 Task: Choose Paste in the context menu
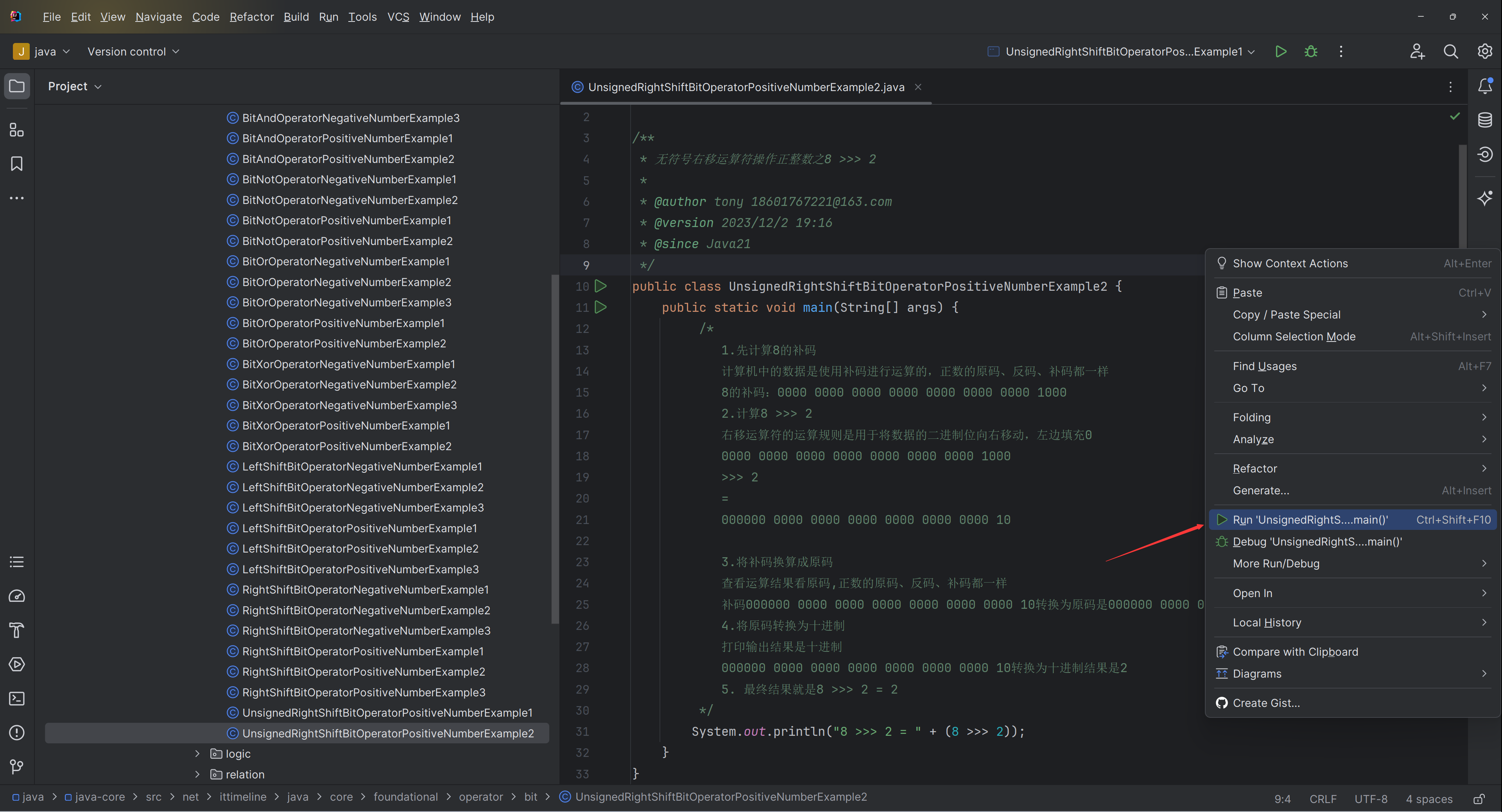tap(1353, 293)
